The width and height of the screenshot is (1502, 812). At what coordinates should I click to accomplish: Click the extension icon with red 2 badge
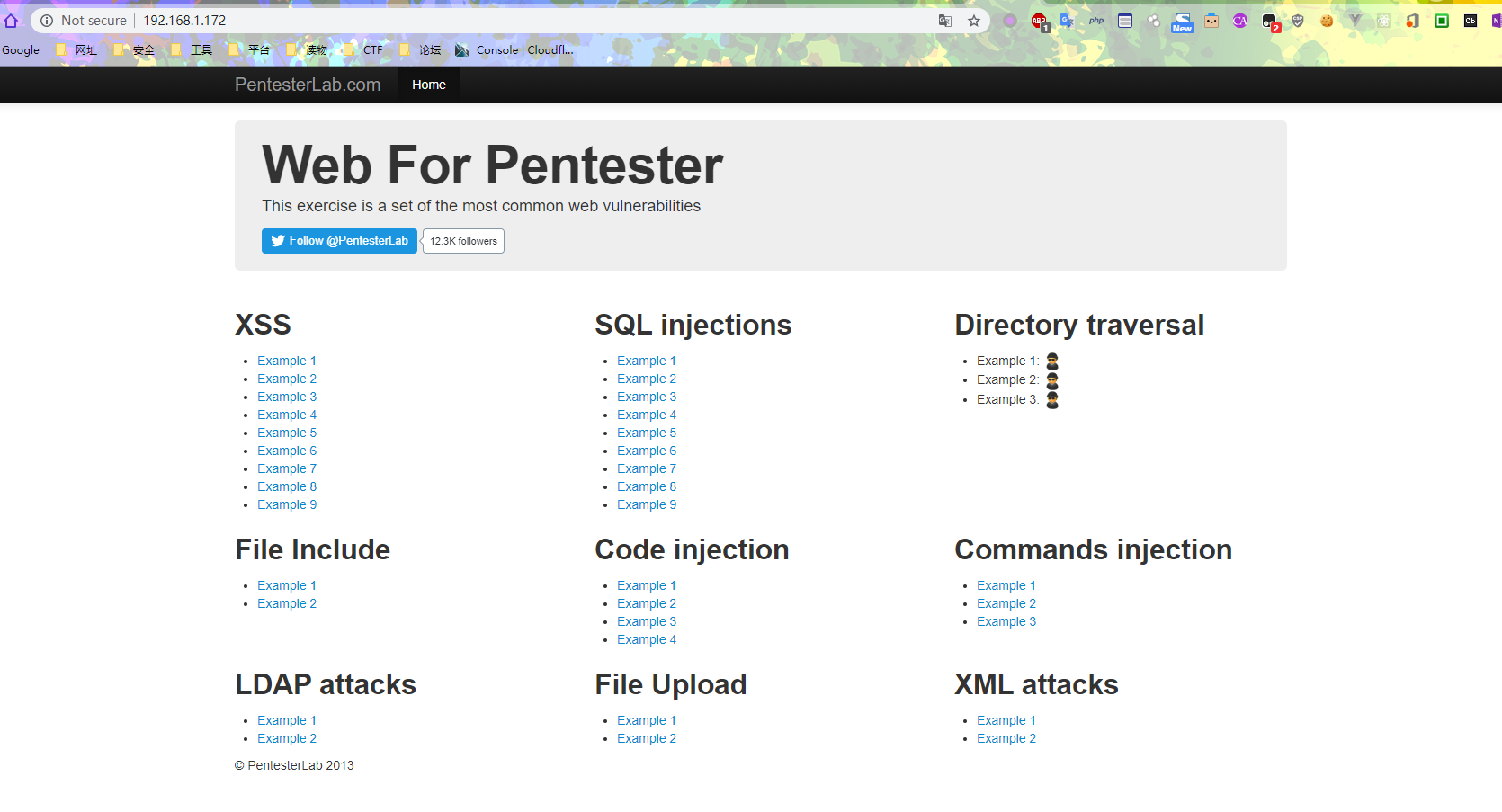1271,22
